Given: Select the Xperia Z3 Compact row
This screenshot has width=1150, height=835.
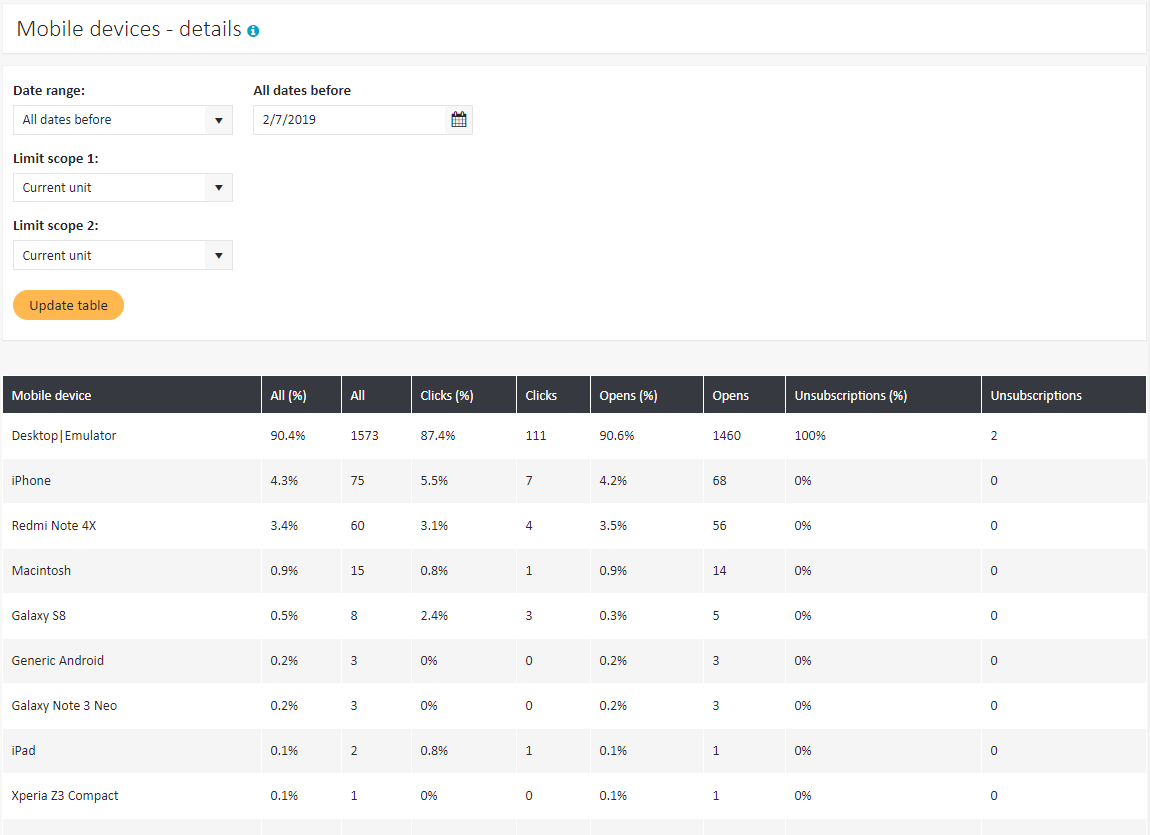Looking at the screenshot, I should pos(65,796).
